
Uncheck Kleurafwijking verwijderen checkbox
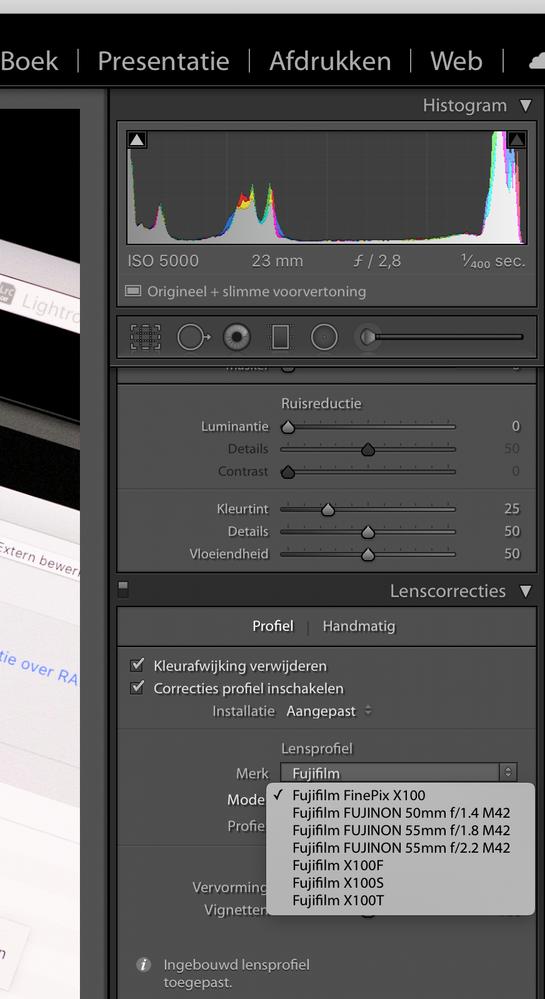[x=137, y=666]
